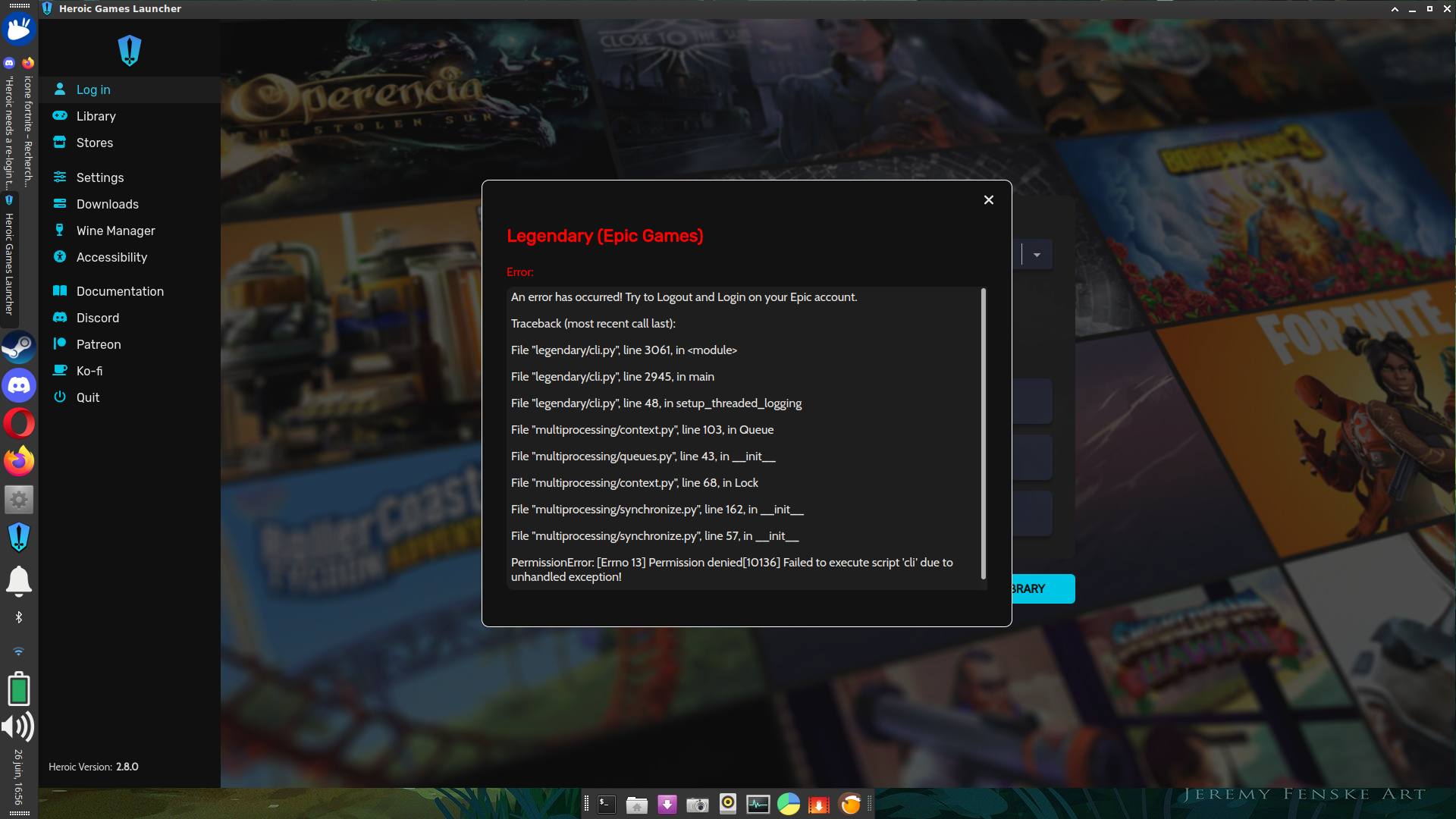Click the traceback line 'line 3061, in <module>'

point(624,350)
